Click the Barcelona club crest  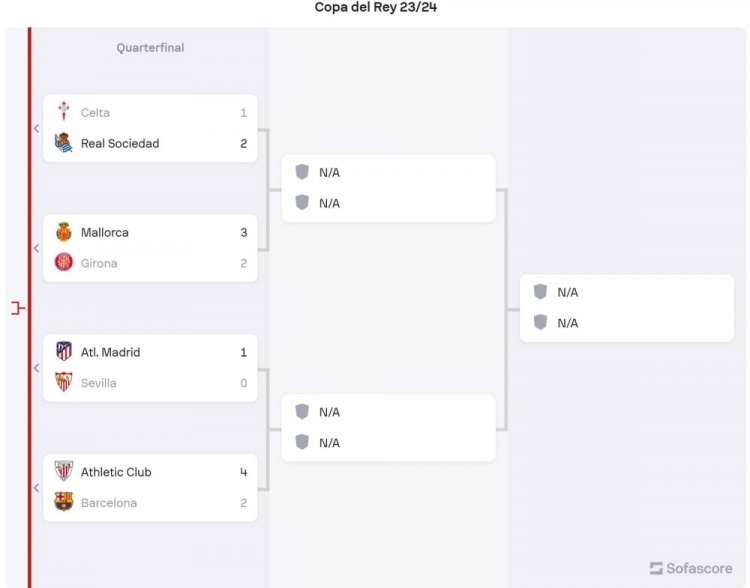[x=64, y=503]
